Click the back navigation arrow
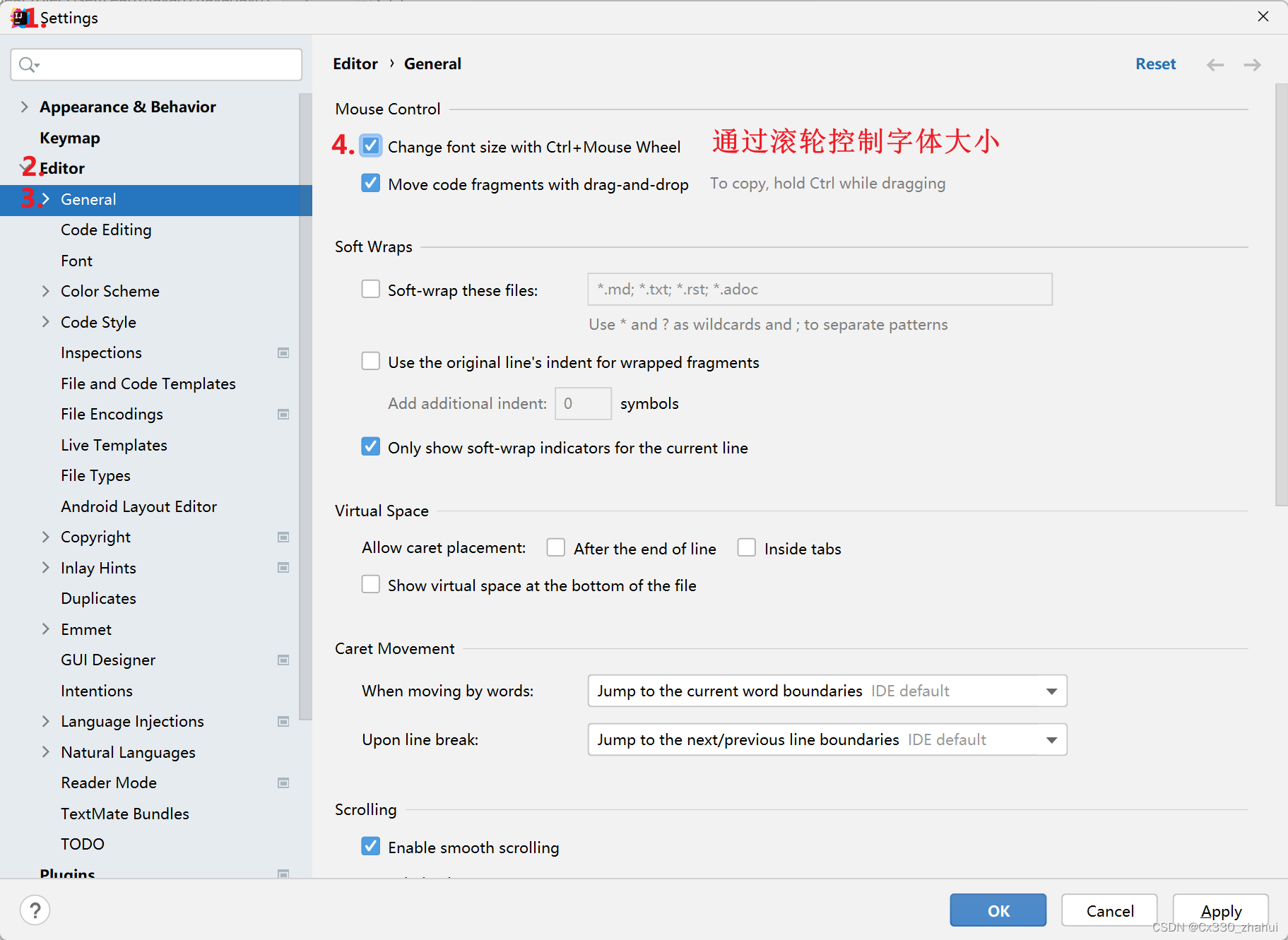Image resolution: width=1288 pixels, height=940 pixels. 1215,65
